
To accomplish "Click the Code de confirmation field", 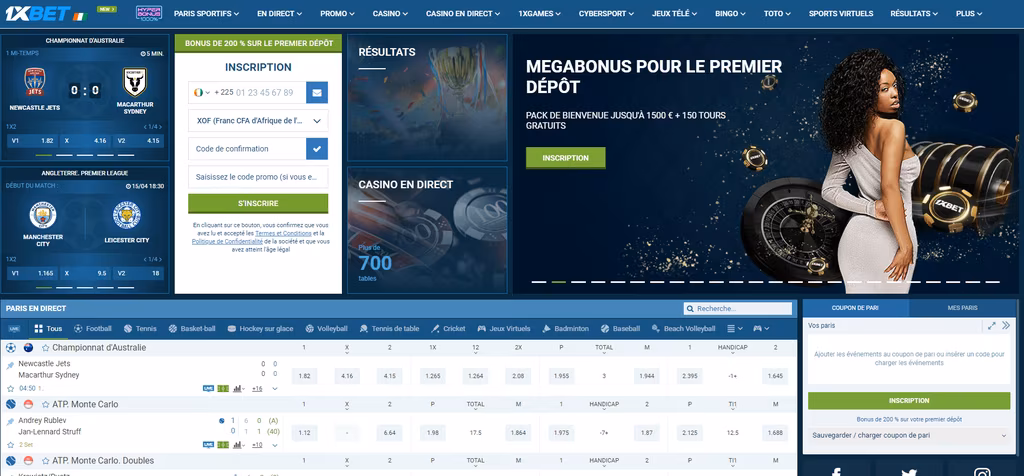I will [247, 149].
